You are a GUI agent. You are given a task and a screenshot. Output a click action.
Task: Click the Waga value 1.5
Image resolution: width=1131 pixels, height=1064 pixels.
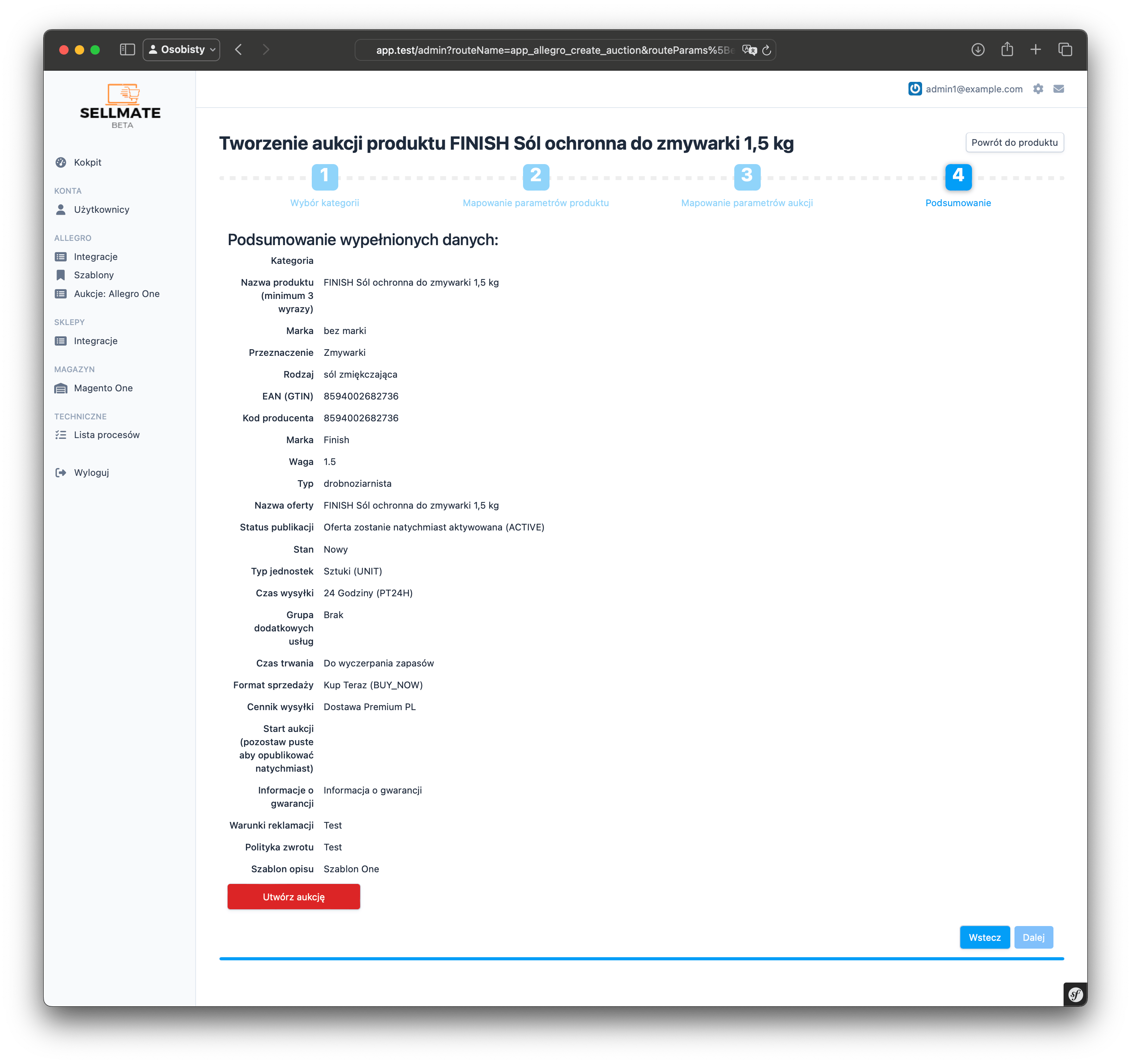(330, 461)
